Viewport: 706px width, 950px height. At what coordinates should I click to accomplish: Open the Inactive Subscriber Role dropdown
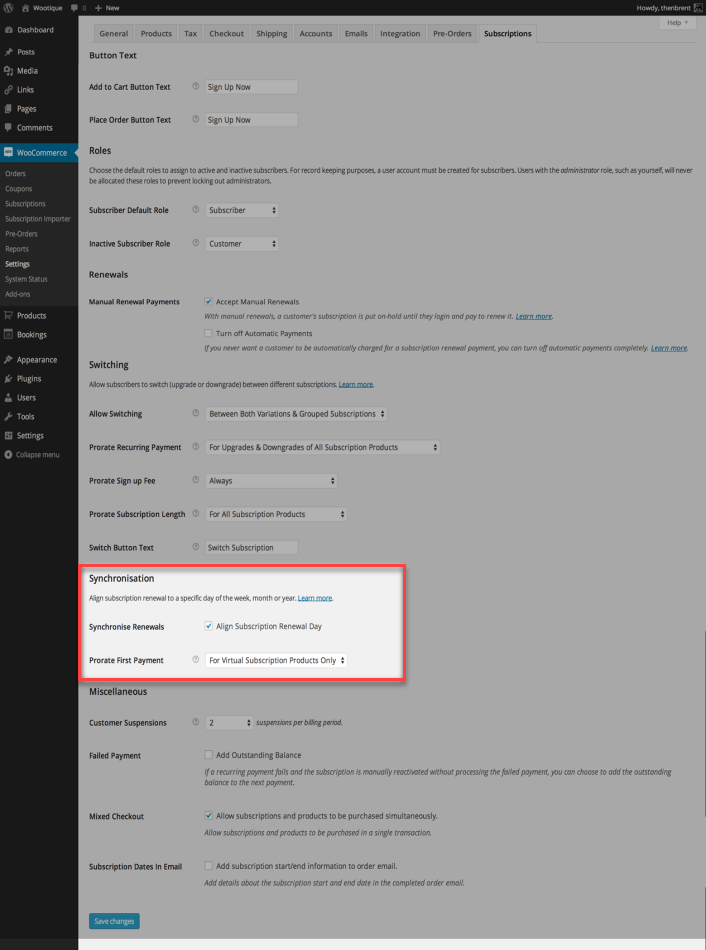tap(241, 244)
